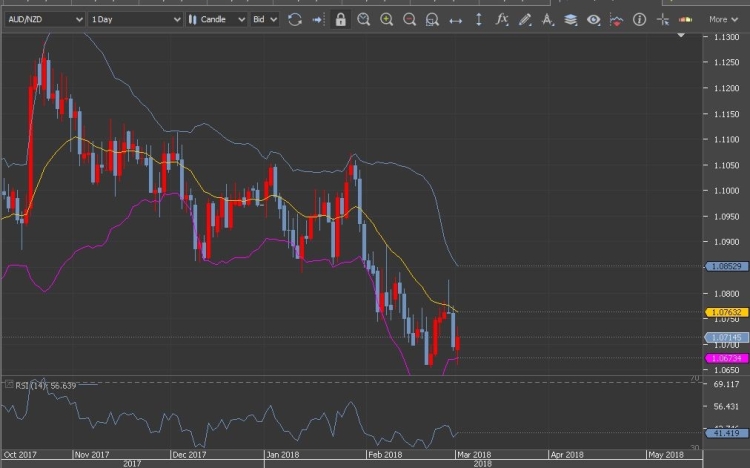Open the More toolbar menu
This screenshot has height=468, width=750.
tap(722, 19)
